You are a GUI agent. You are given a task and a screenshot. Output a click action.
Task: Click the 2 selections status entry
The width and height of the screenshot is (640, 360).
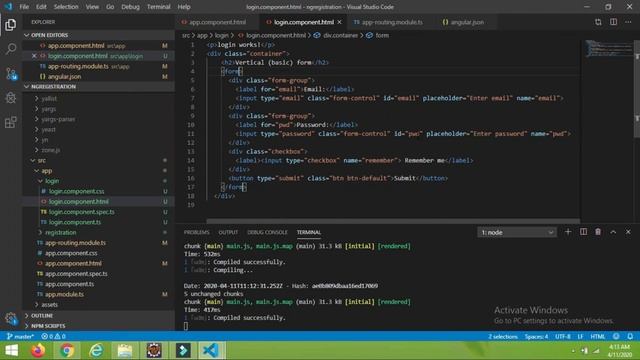[503, 336]
